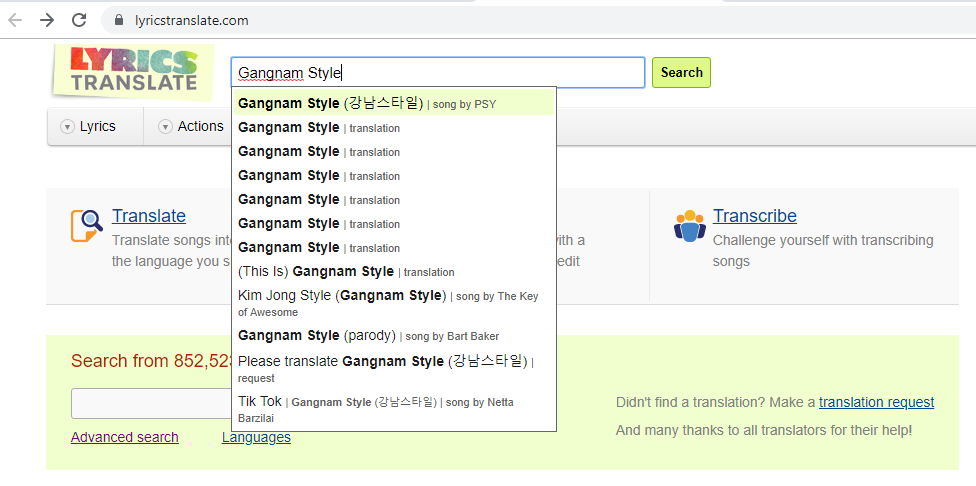This screenshot has width=976, height=486.
Task: Click the browser reload button
Action: point(80,20)
